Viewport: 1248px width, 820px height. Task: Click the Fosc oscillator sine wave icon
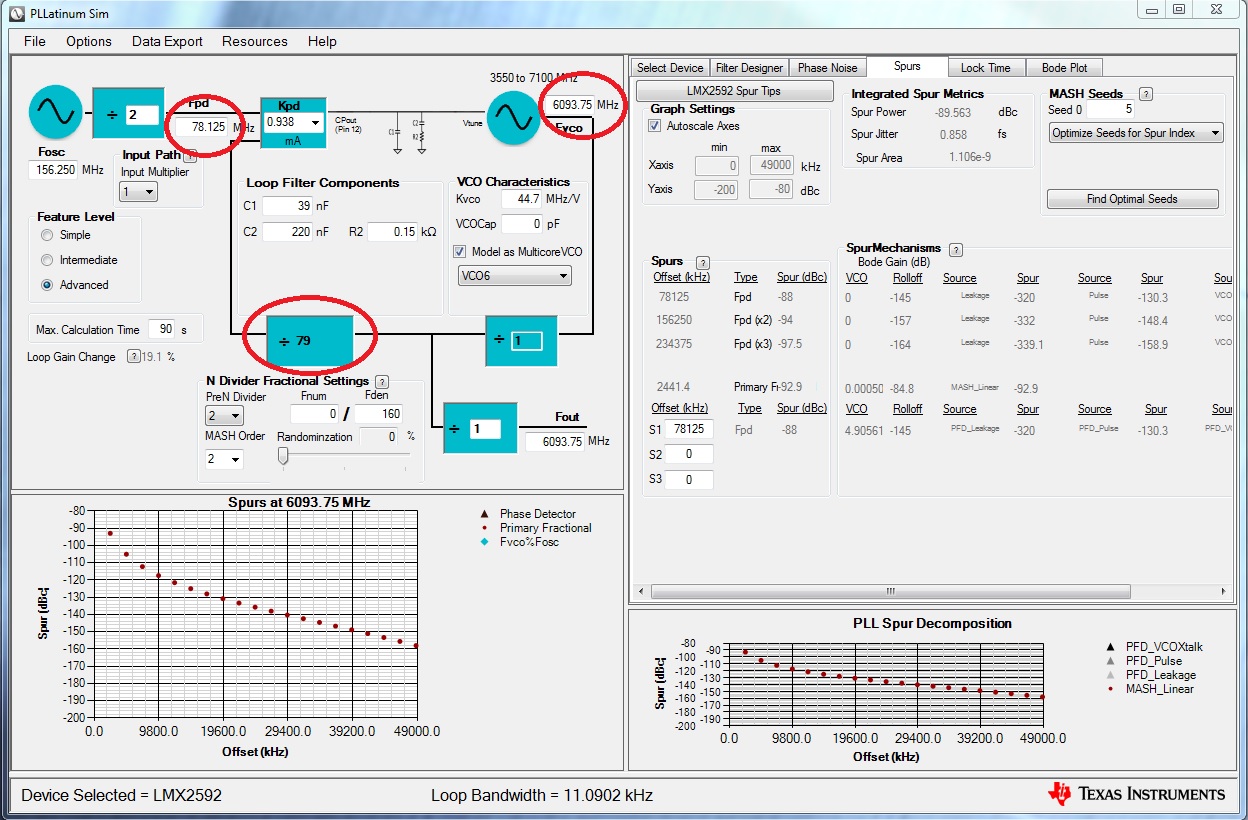(56, 112)
